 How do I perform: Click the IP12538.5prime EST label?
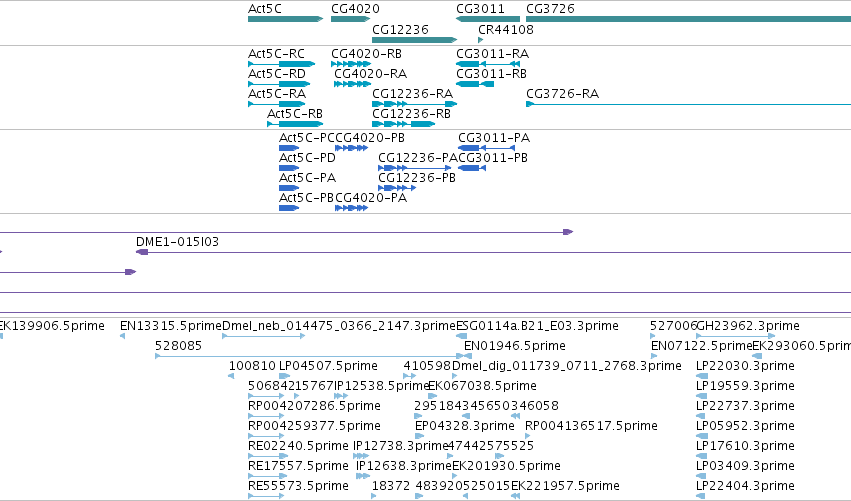(x=382, y=386)
